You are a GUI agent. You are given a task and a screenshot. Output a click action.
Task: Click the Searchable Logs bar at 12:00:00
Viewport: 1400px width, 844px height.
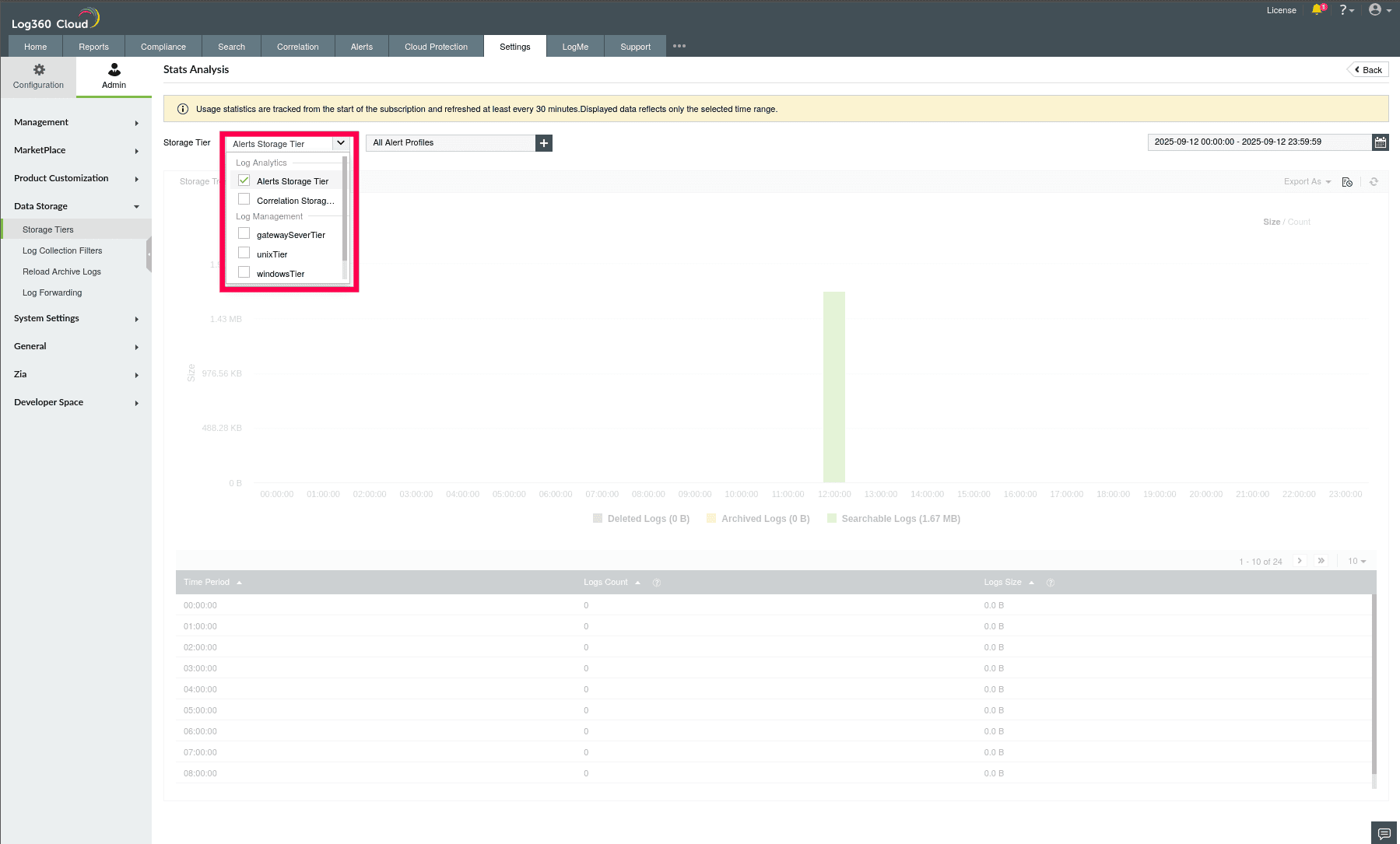(x=834, y=387)
